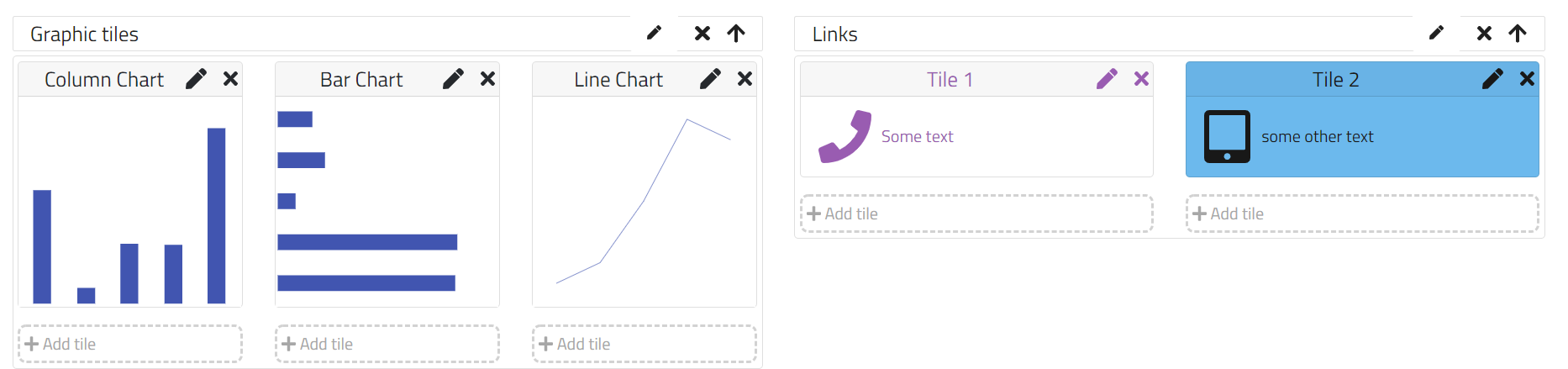The image size is (1568, 369).
Task: Delete the Column Chart tile
Action: click(230, 79)
